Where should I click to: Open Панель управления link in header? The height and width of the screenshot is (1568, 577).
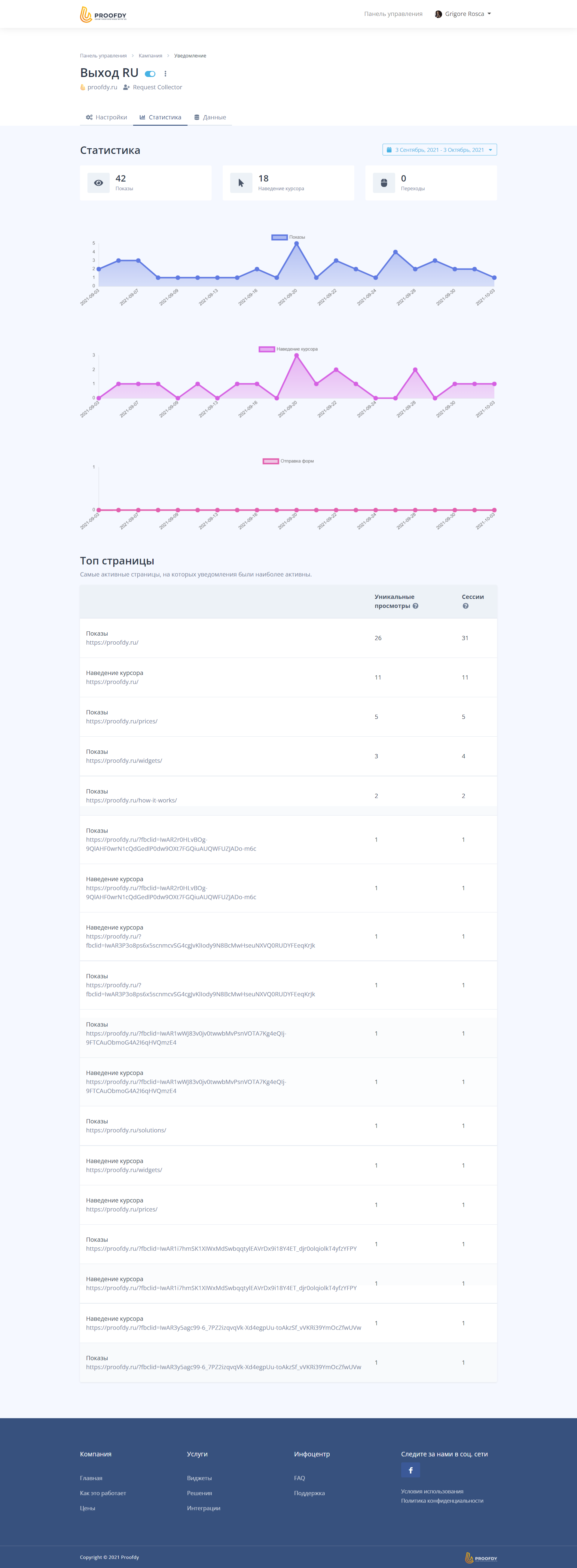(x=393, y=14)
